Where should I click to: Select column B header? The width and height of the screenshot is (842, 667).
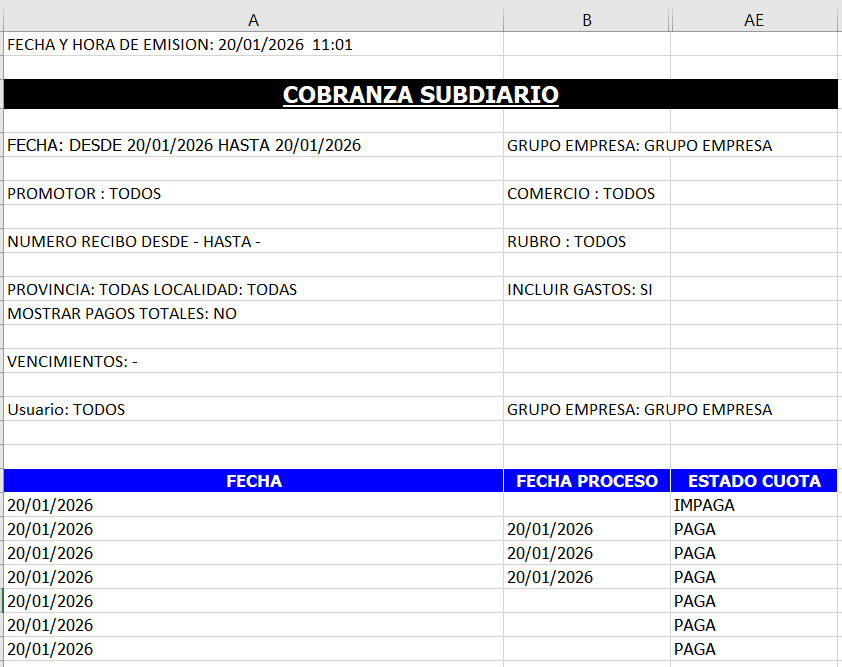587,20
